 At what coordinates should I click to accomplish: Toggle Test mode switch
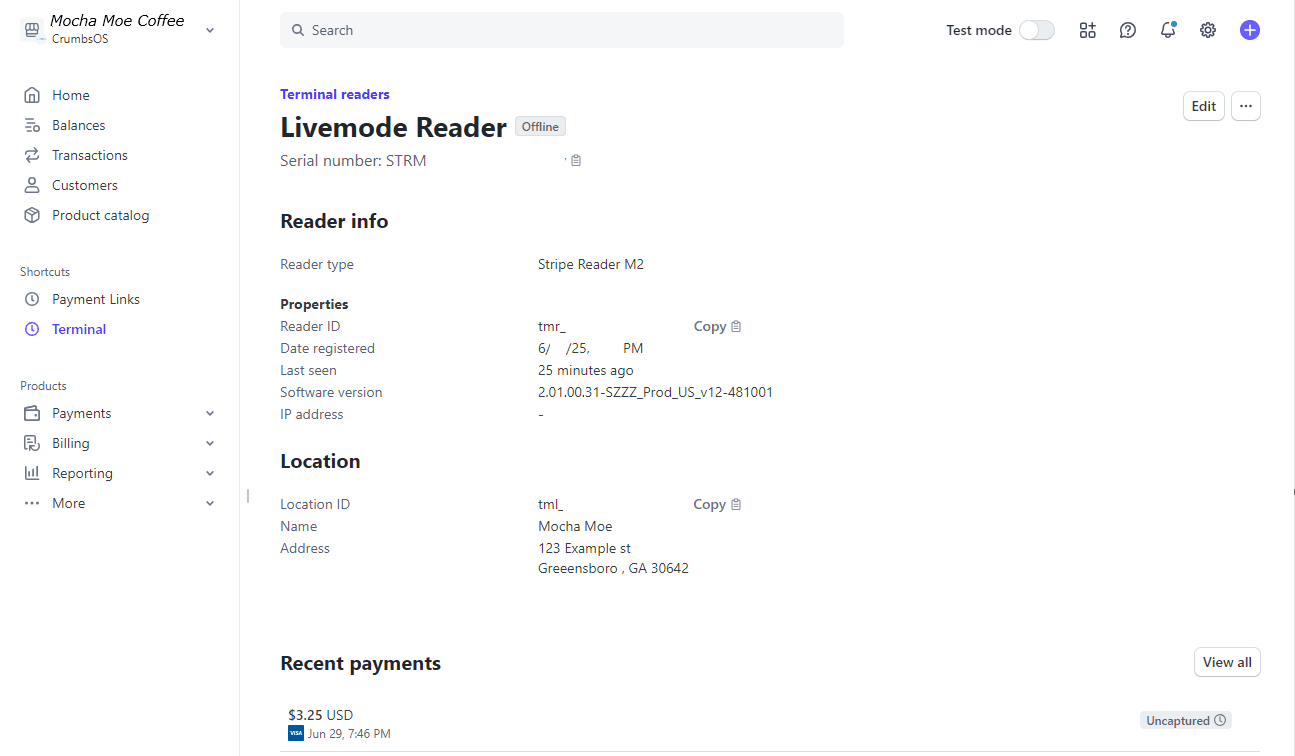pos(1037,30)
